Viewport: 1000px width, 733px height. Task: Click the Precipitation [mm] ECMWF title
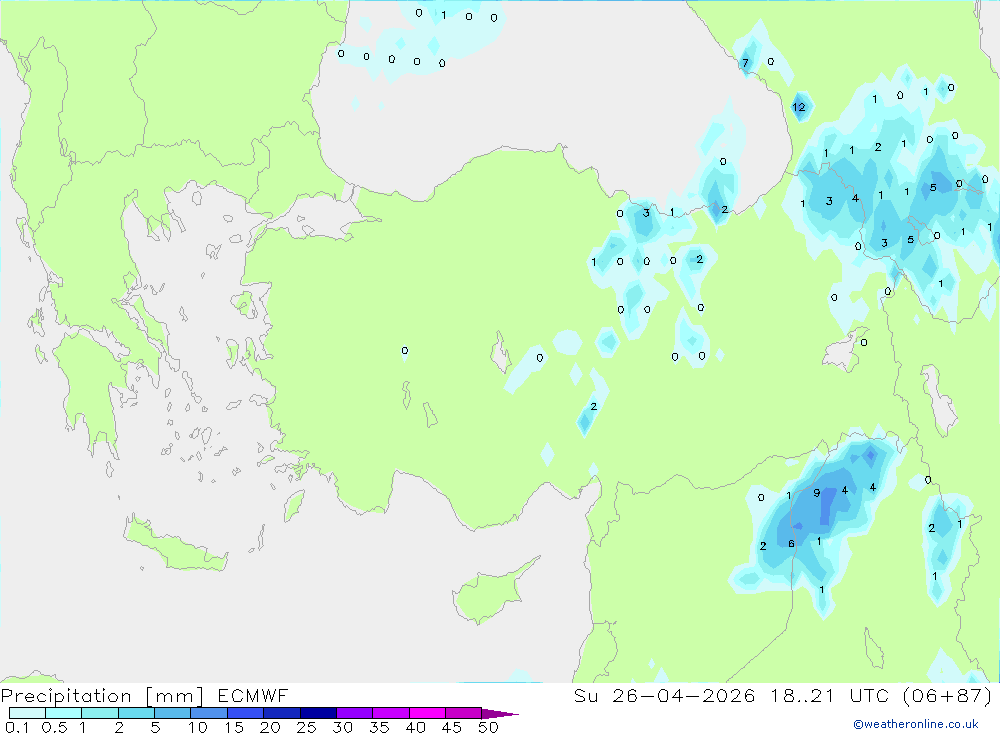pyautogui.click(x=144, y=695)
